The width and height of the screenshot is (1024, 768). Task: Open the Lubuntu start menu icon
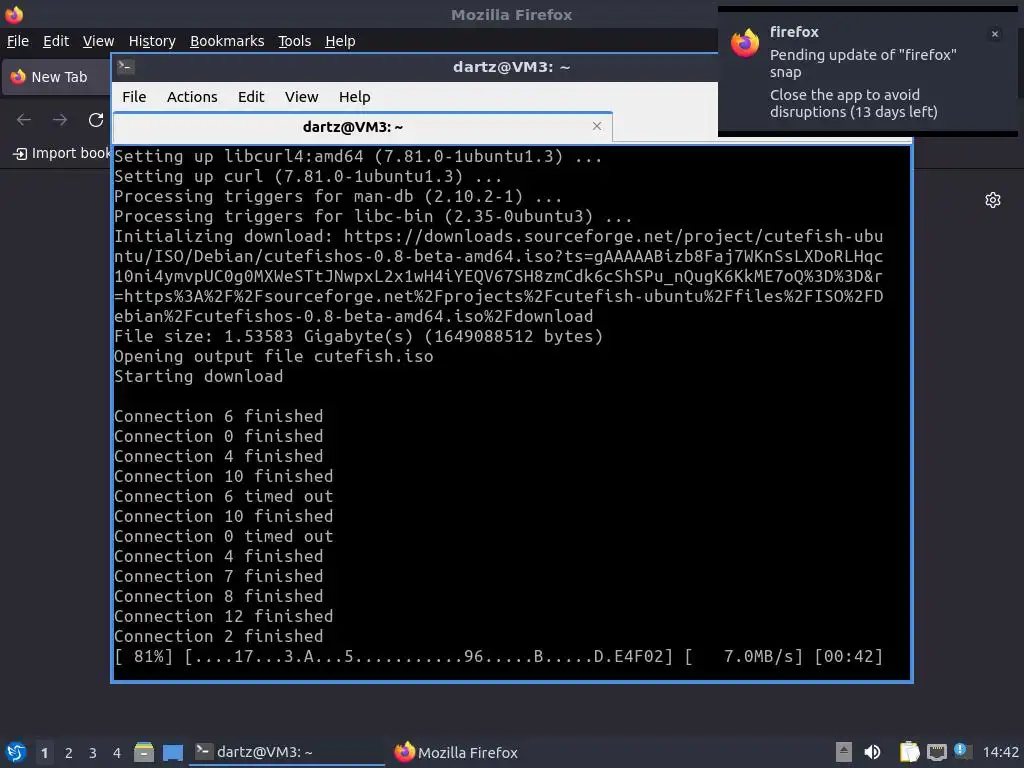click(x=16, y=752)
